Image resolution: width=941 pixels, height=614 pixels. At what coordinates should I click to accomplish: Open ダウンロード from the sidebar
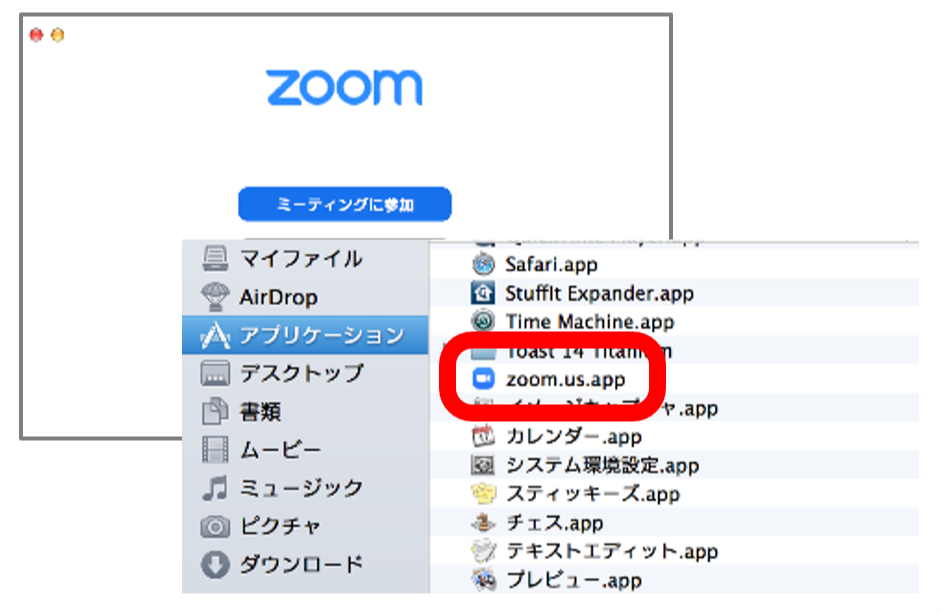coord(305,564)
